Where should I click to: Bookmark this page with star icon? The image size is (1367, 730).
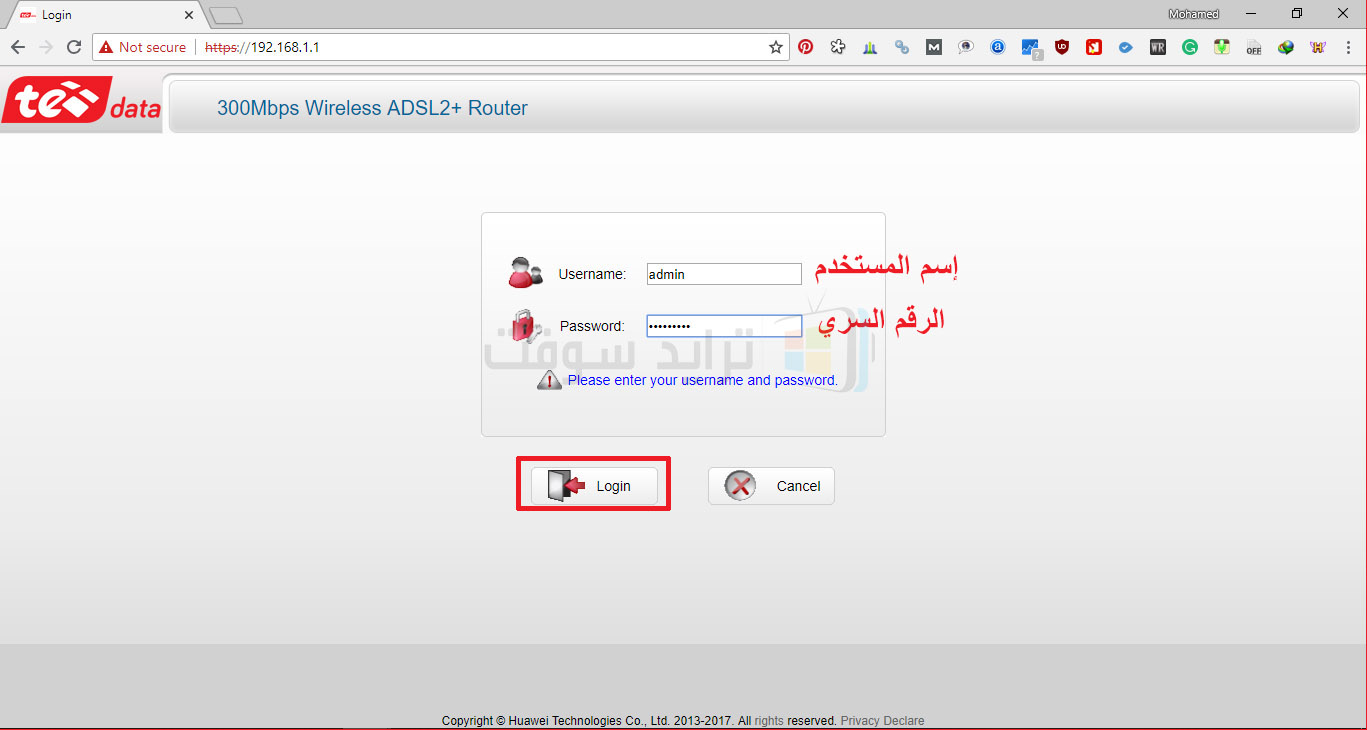[x=776, y=47]
